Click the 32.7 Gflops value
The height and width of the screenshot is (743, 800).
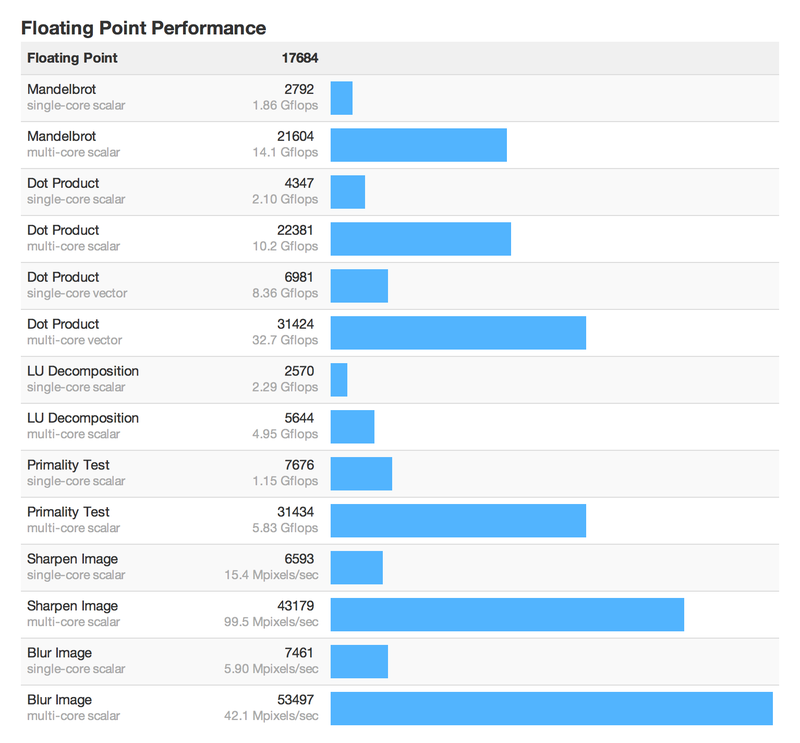point(285,340)
